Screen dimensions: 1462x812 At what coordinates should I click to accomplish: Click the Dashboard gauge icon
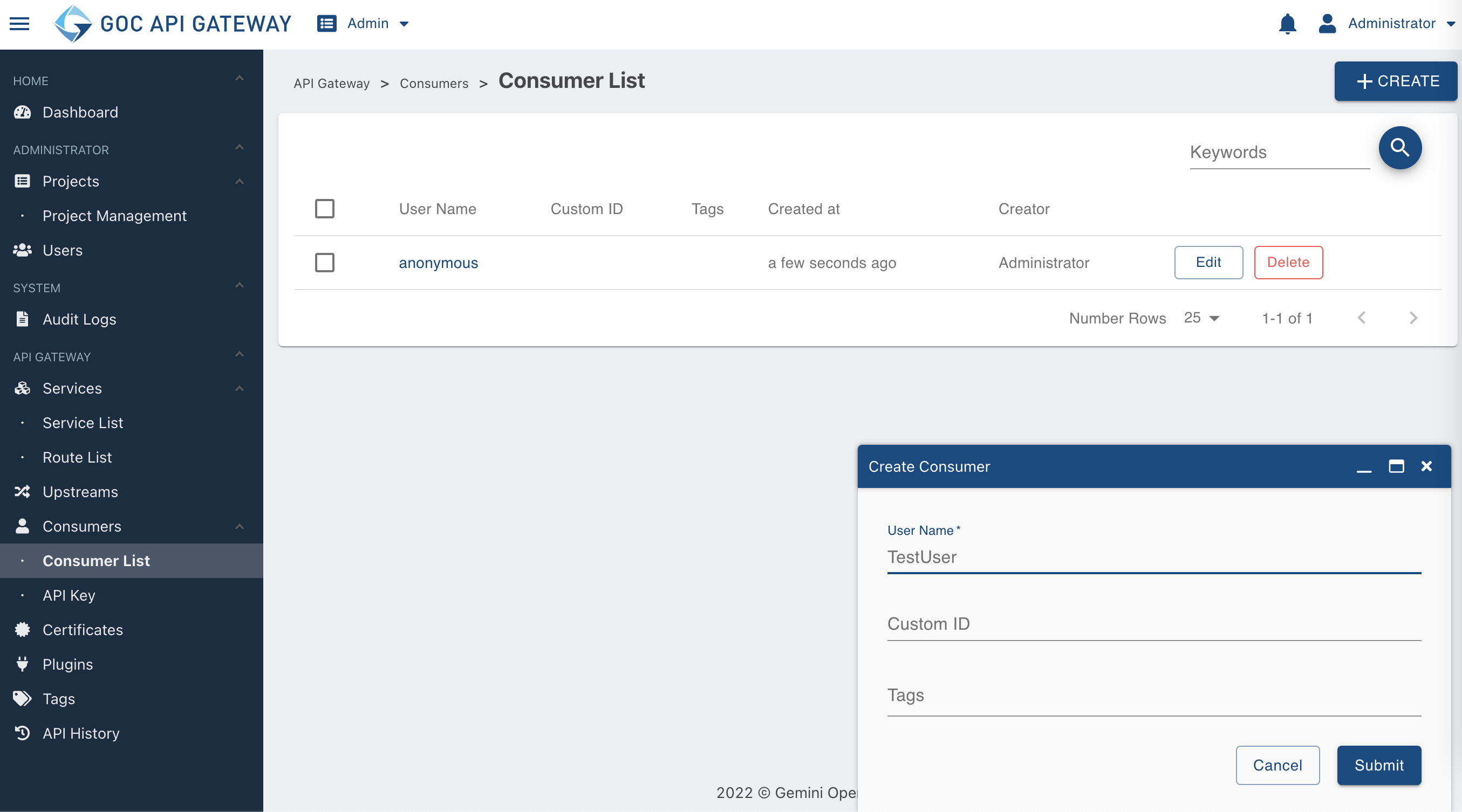[22, 112]
